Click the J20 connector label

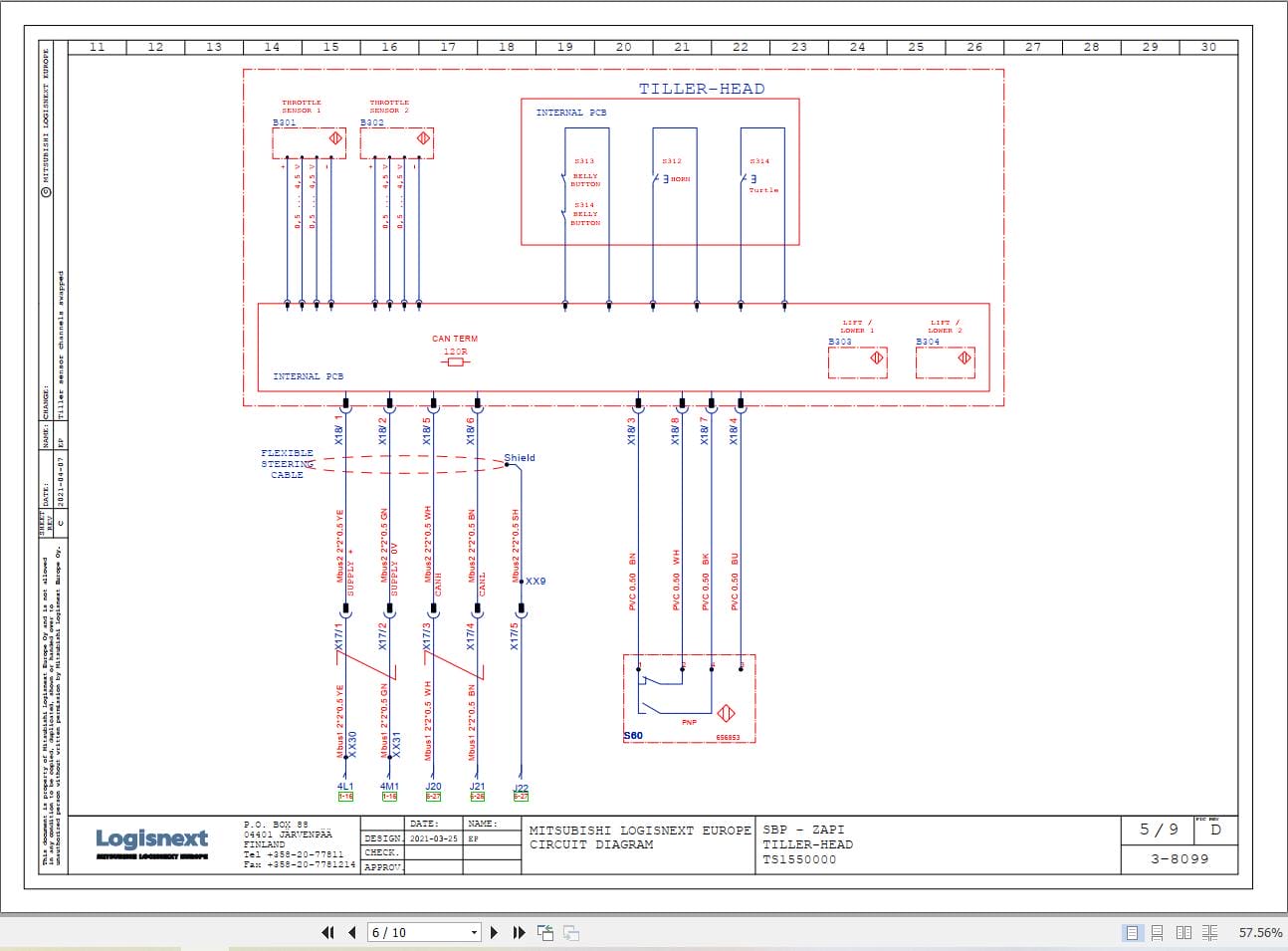pos(433,786)
